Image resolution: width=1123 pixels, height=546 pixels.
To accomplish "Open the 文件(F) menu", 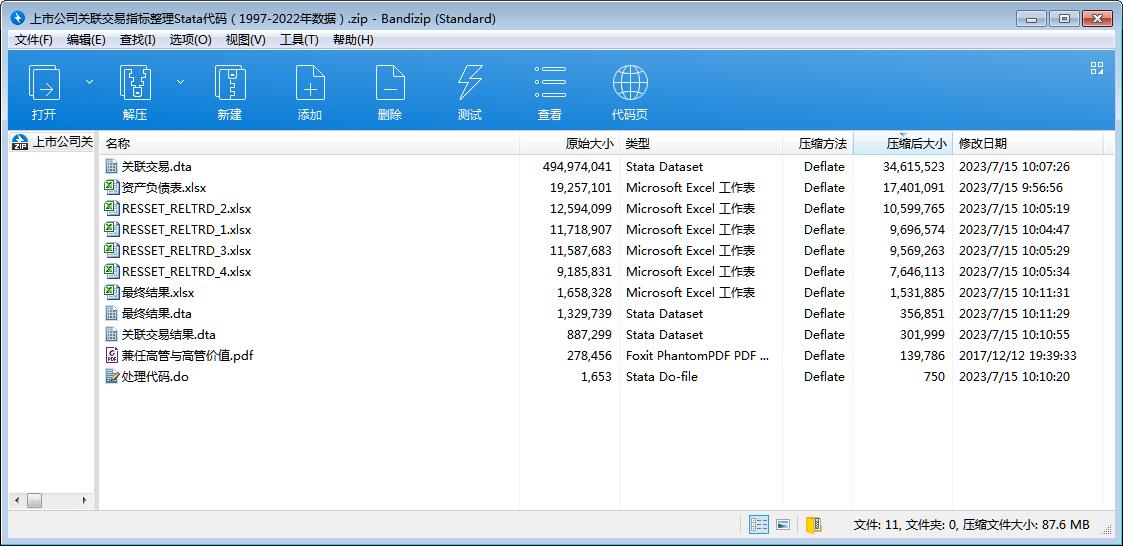I will [x=34, y=40].
